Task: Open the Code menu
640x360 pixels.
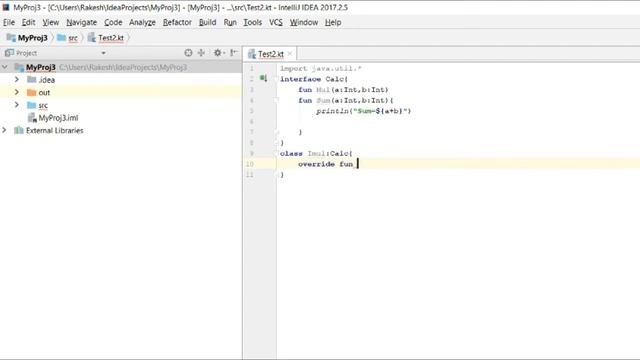Action: point(113,22)
